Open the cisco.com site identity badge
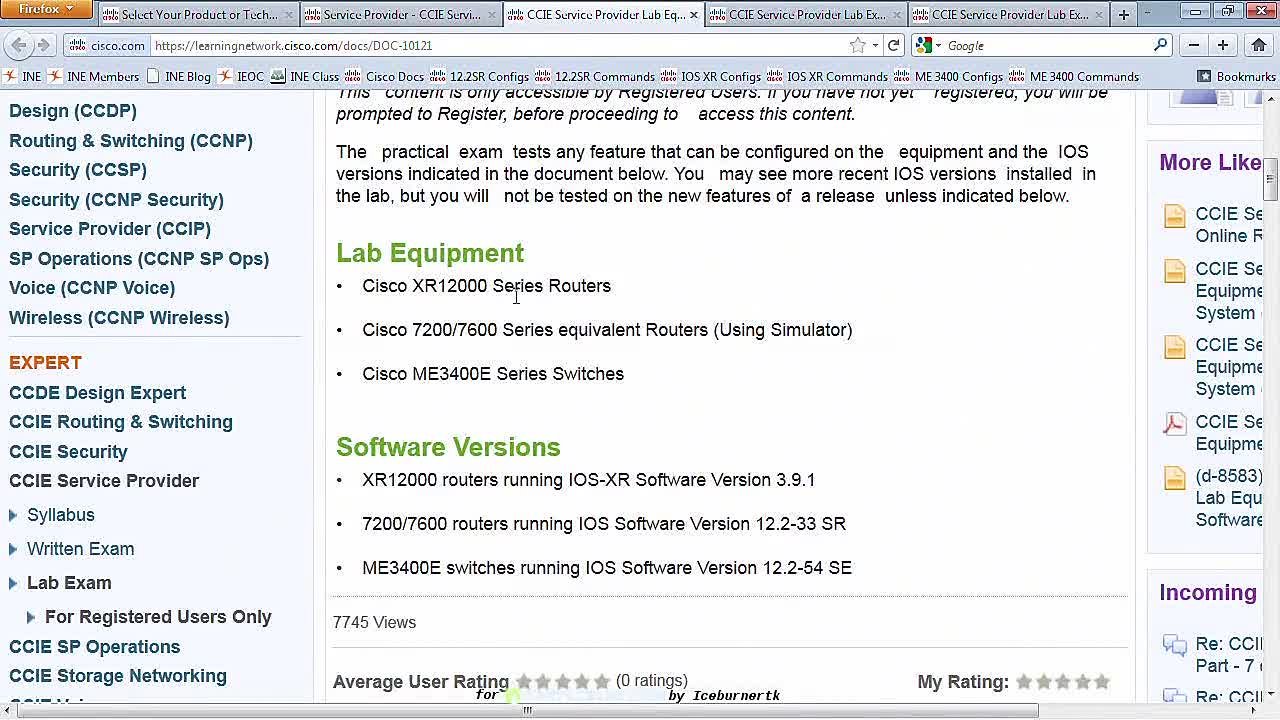 click(x=108, y=45)
